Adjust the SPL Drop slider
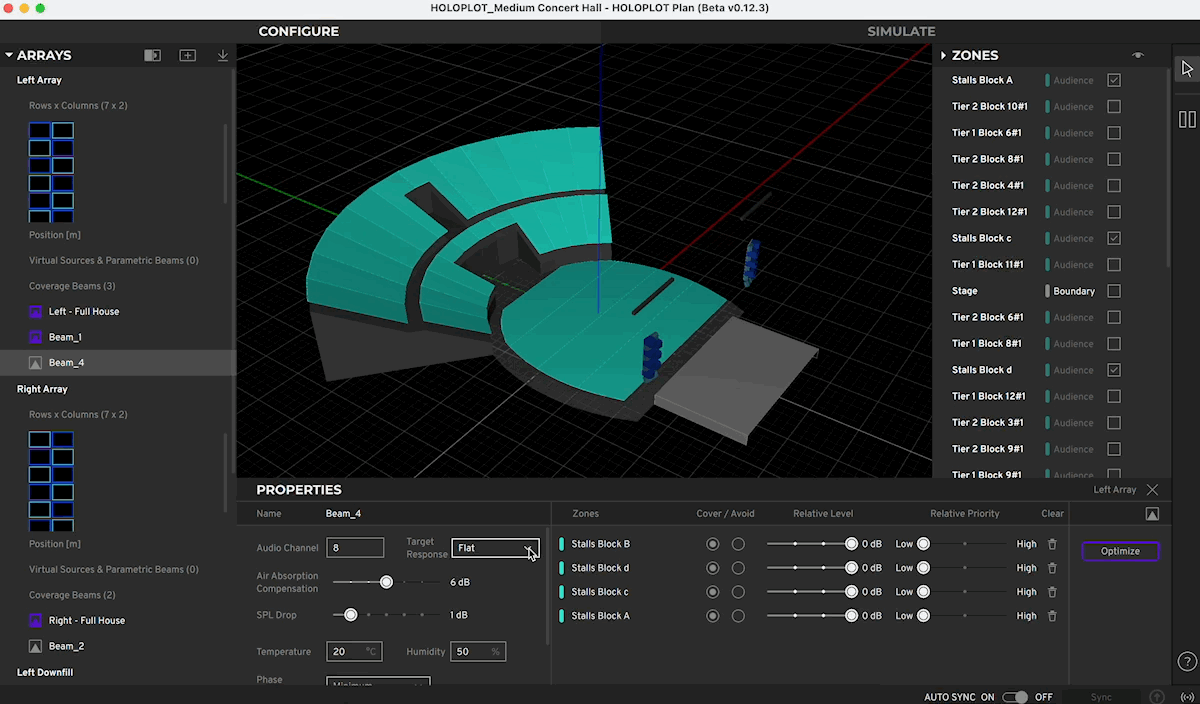Image resolution: width=1200 pixels, height=704 pixels. pos(351,615)
